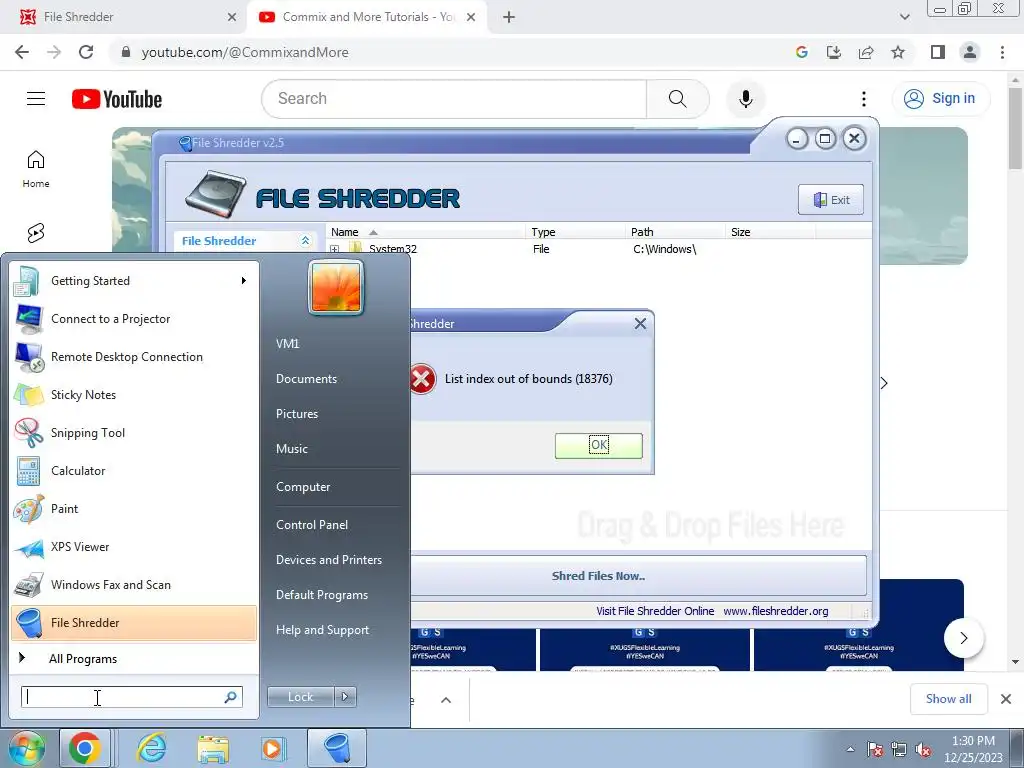Open Control Panel from Start menu
1024x768 pixels.
pos(312,525)
